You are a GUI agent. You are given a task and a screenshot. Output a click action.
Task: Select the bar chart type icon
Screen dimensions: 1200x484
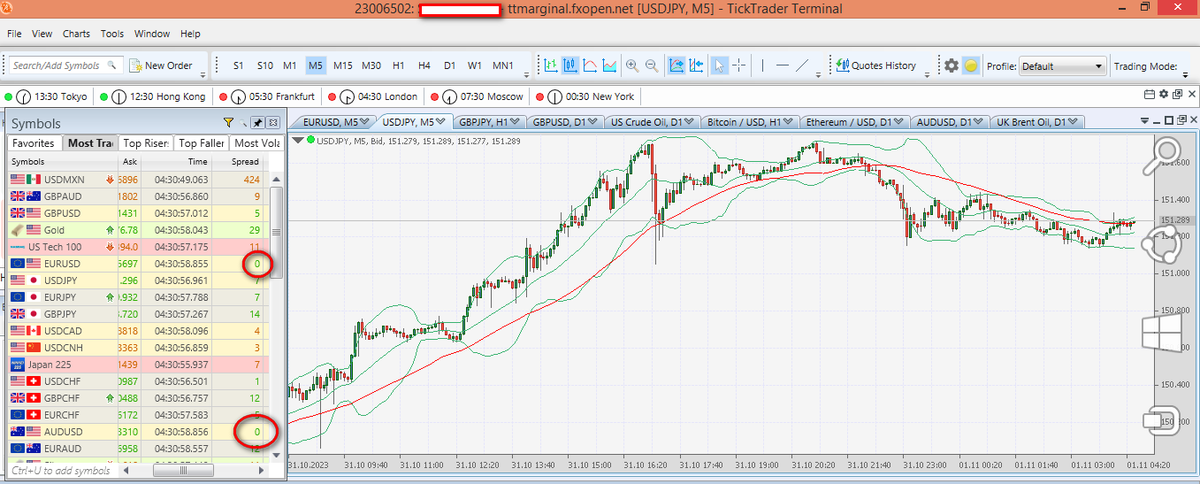tap(550, 66)
